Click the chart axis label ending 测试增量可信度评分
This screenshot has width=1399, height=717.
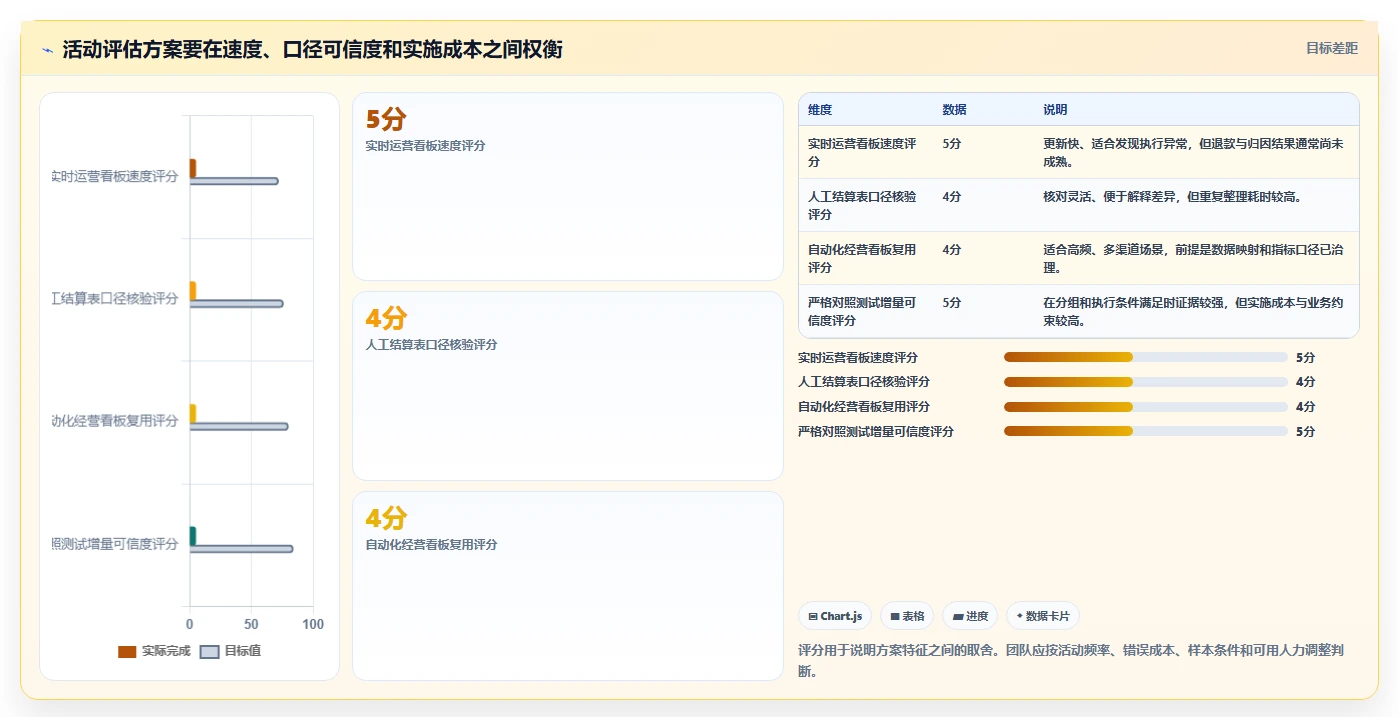coord(115,544)
